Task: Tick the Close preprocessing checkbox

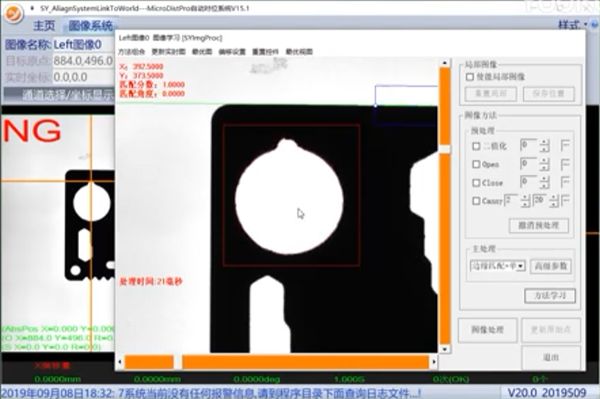Action: click(476, 183)
